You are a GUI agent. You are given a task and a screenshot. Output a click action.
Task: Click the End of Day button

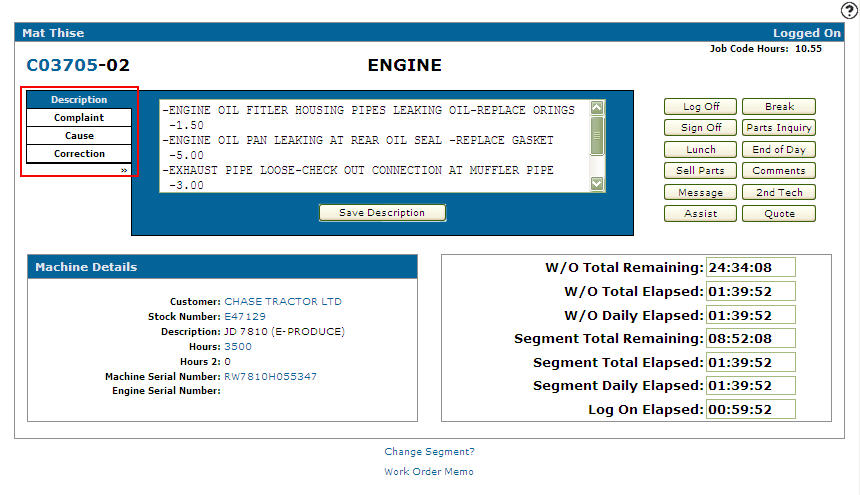(x=779, y=150)
